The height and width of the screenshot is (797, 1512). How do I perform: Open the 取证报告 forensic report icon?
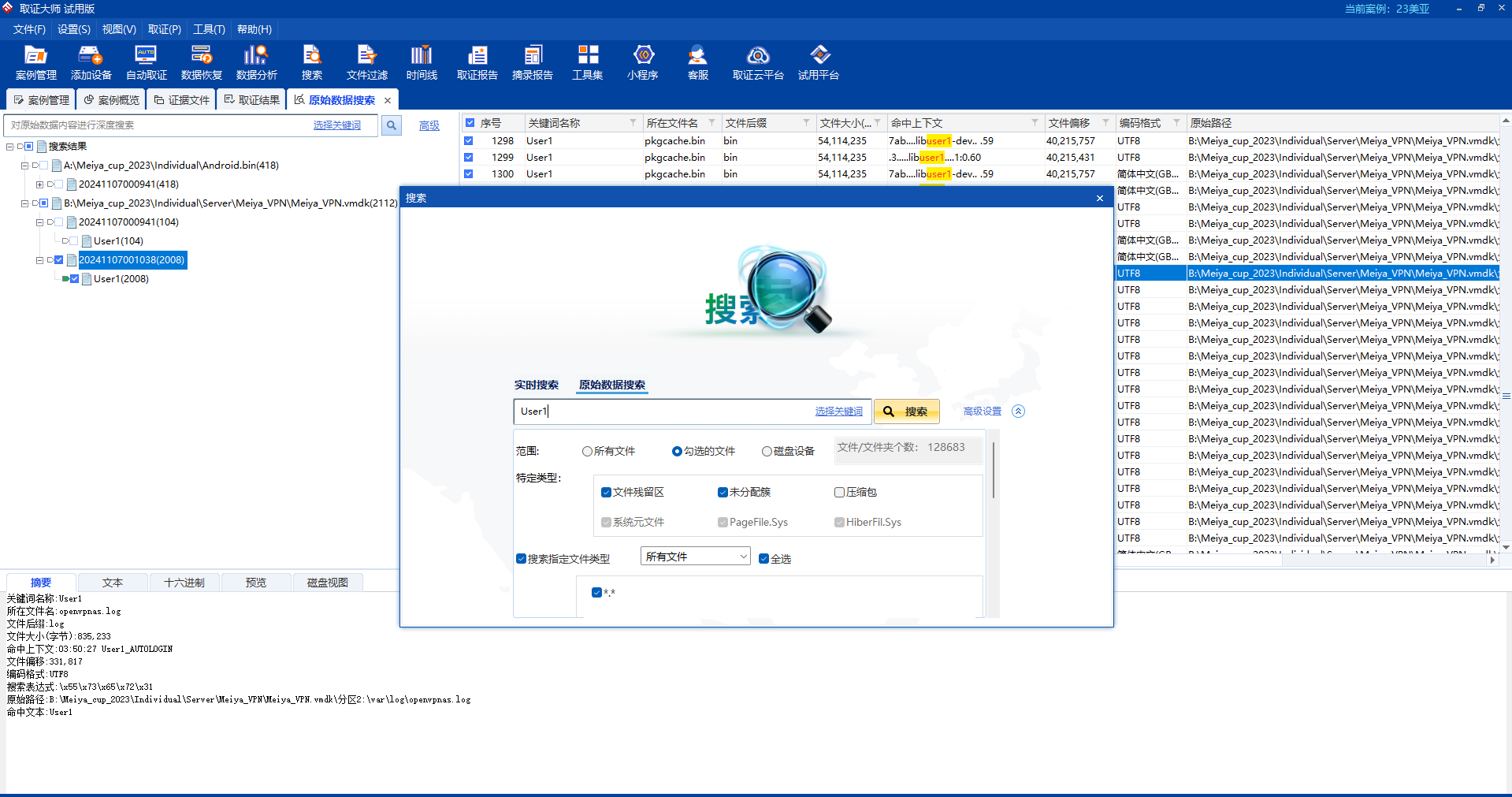pos(477,62)
